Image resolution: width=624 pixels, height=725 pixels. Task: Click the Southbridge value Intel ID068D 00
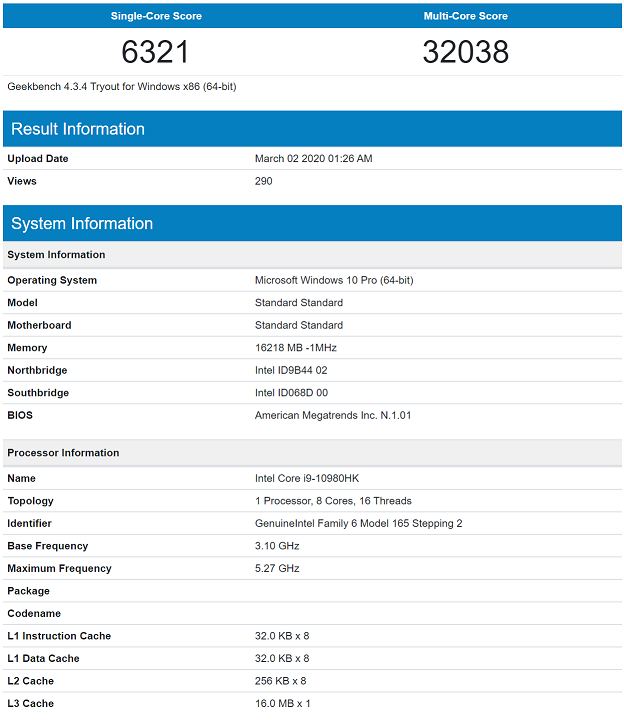tap(291, 393)
